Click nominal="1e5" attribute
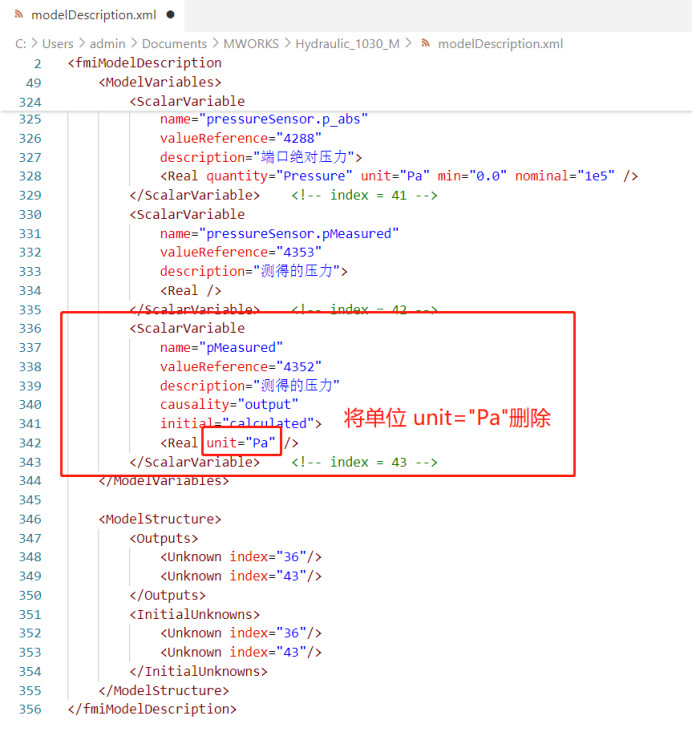Screen dimensions: 692x744 point(565,176)
